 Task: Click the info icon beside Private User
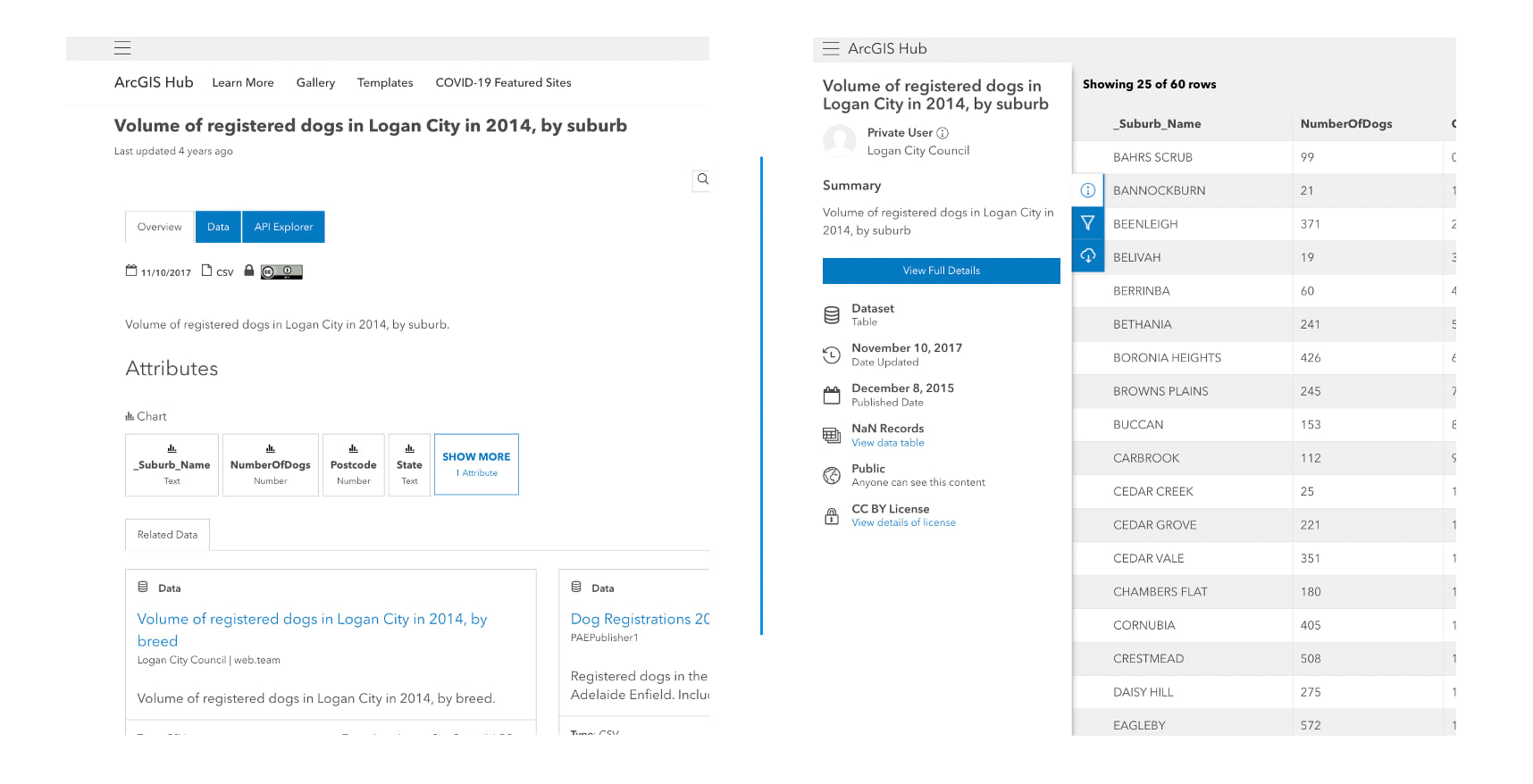942,133
